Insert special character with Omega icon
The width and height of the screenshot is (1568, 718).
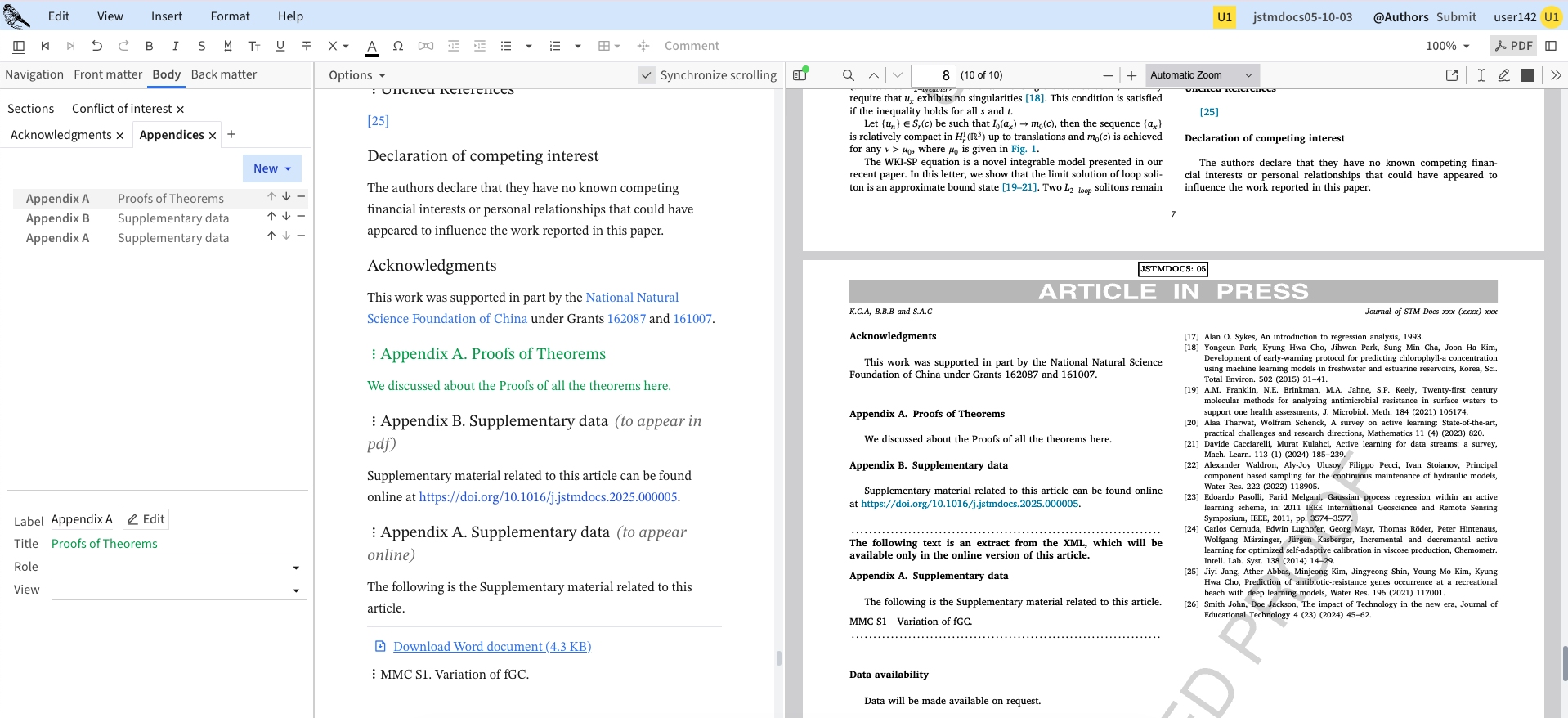pos(398,46)
